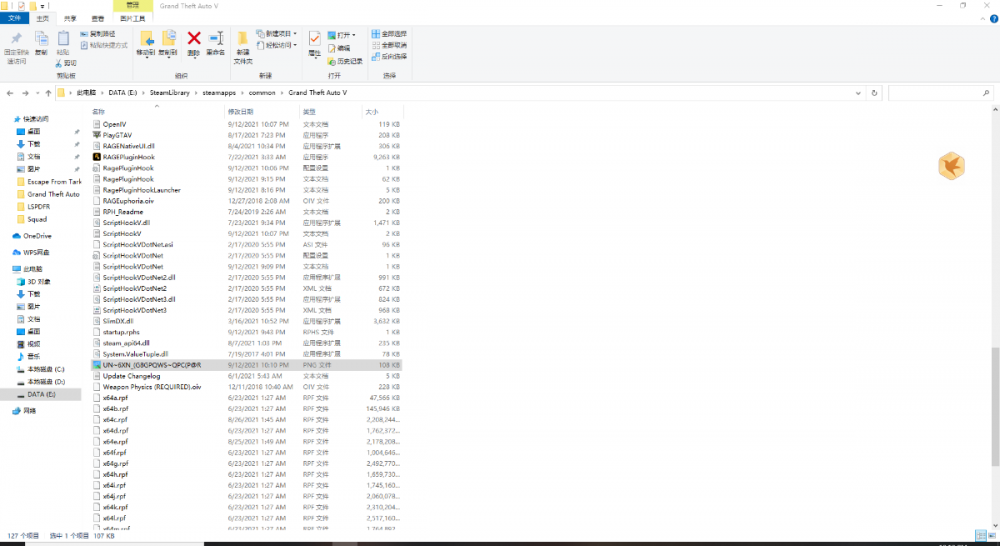1000x546 pixels.
Task: Click the Copy (复制) ribbon icon
Action: (41, 40)
